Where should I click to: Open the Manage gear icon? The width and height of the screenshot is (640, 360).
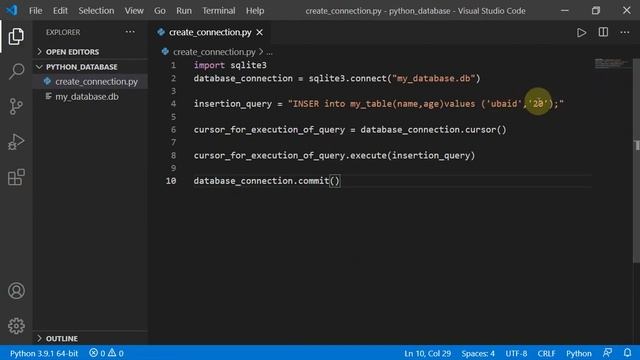point(16,326)
